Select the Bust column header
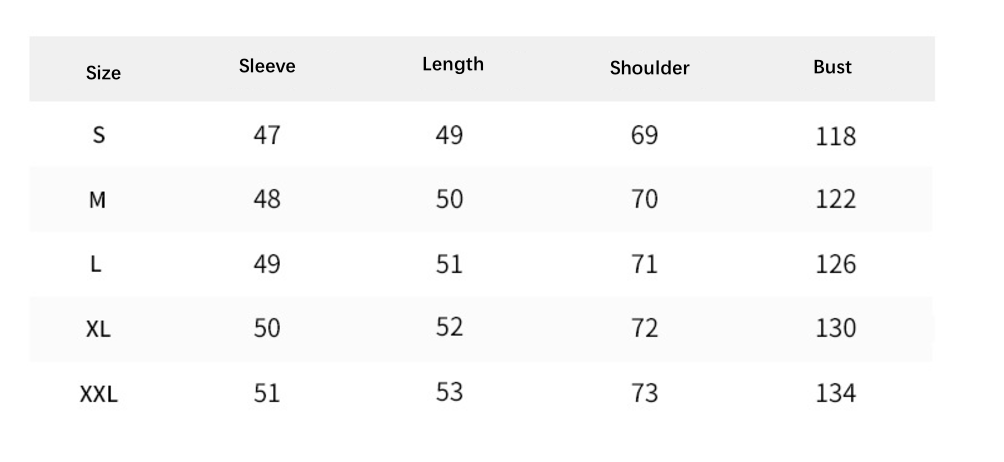Screen dimensions: 1004x462 pyautogui.click(x=832, y=67)
